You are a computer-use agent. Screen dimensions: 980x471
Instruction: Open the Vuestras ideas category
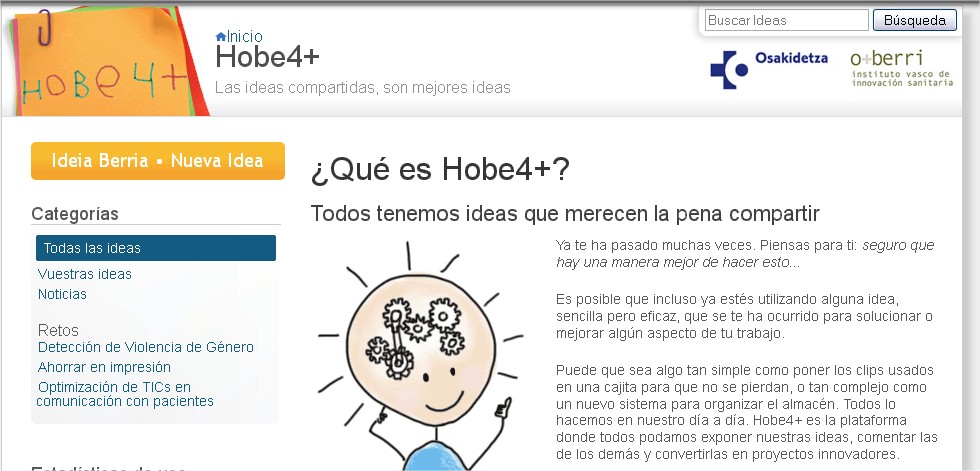[x=85, y=274]
